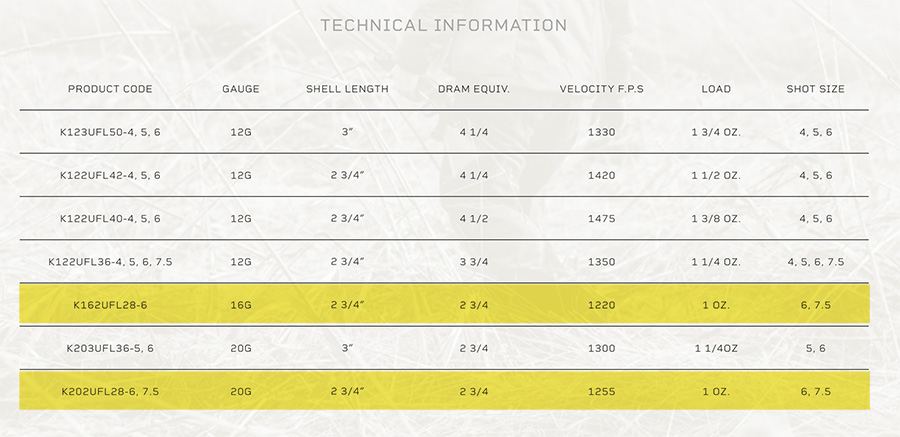Image resolution: width=900 pixels, height=437 pixels.
Task: Select the 1 3/4 OZ. load cell
Action: click(x=716, y=132)
